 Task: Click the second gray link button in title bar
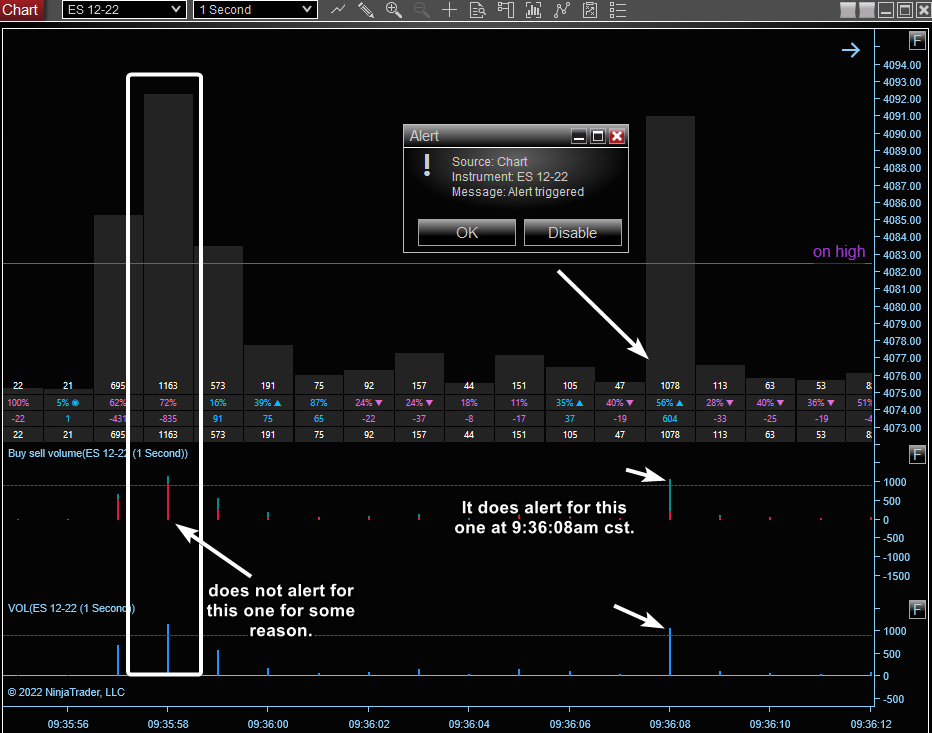click(867, 10)
